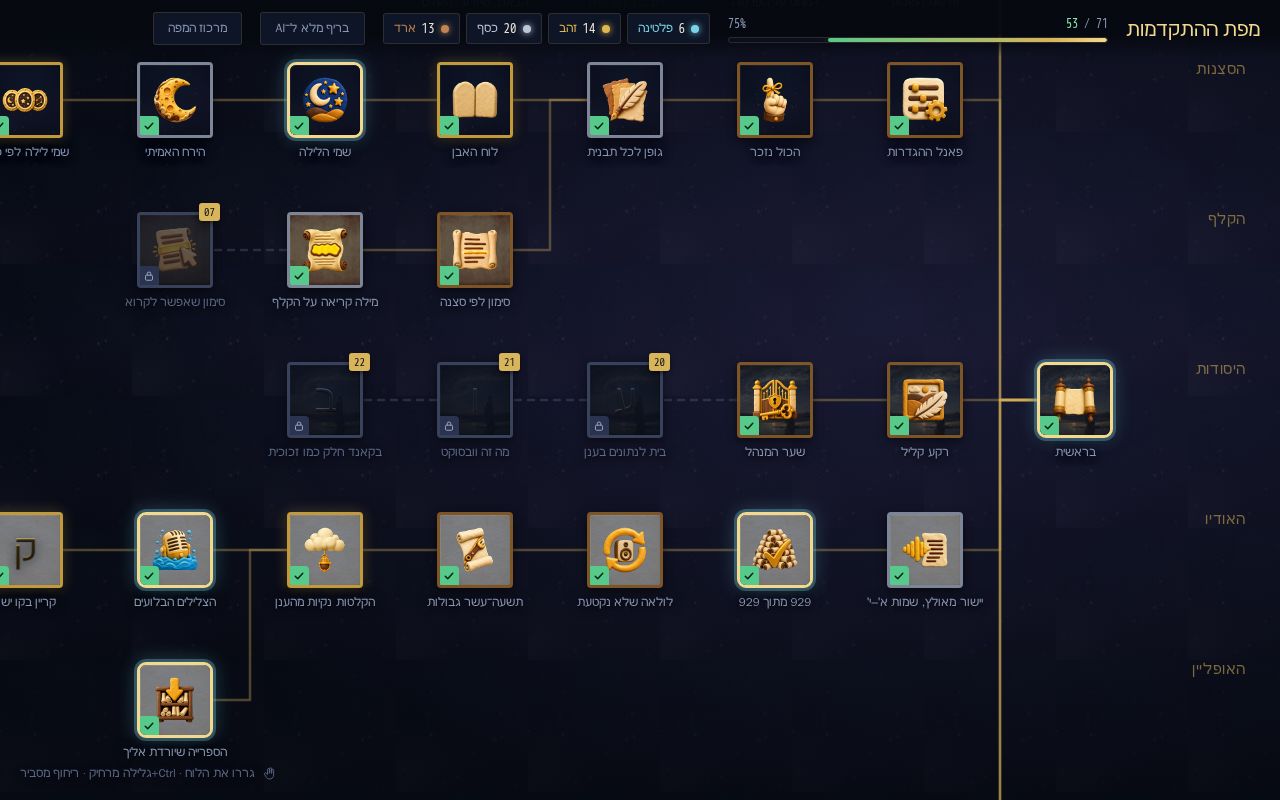This screenshot has width=1280, height=800.
Task: Select the היסודות row label
Action: (x=1221, y=369)
